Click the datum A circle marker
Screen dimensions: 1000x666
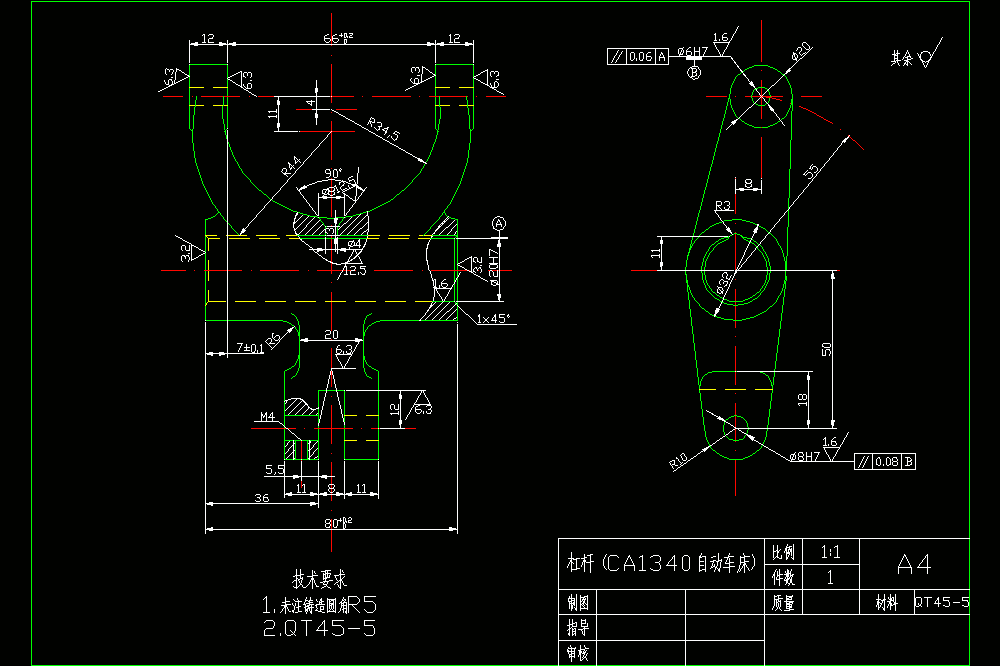tap(499, 223)
